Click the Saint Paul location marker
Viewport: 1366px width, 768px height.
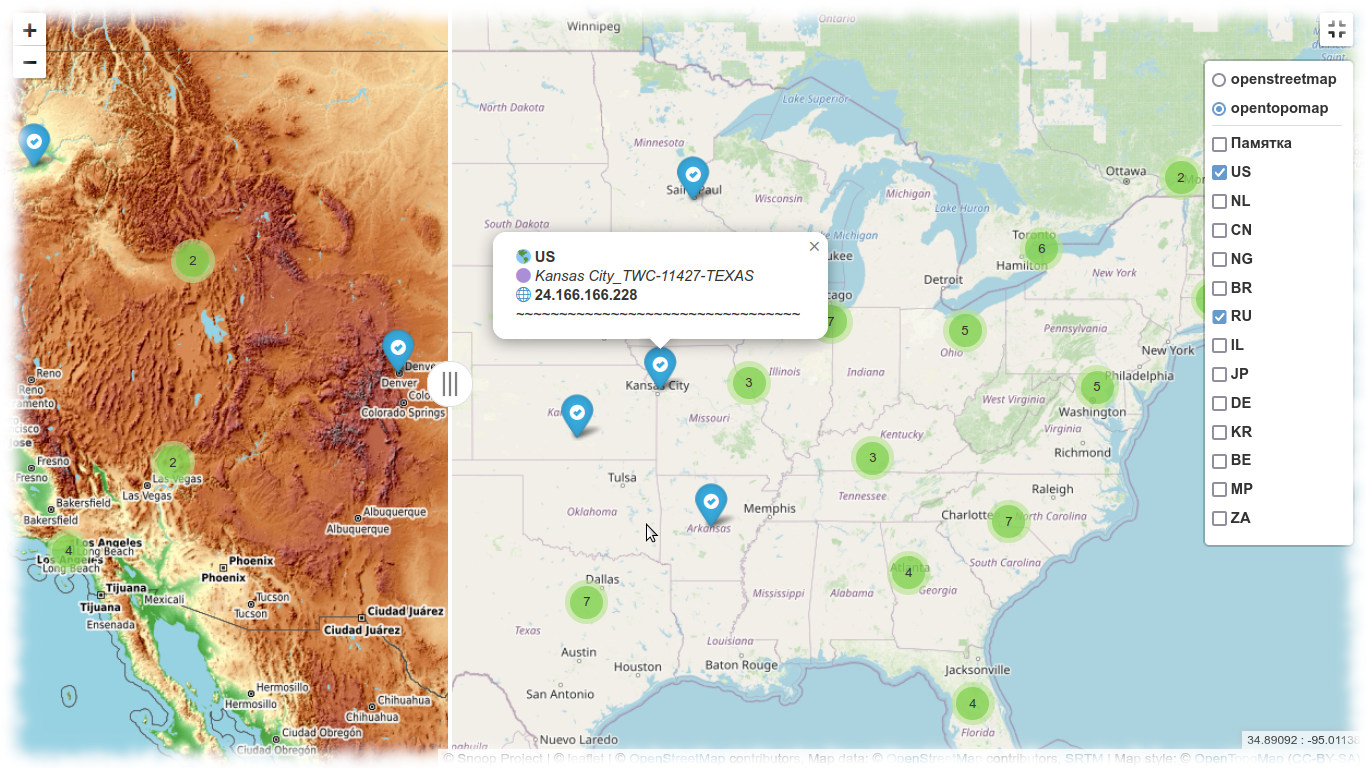pos(693,176)
